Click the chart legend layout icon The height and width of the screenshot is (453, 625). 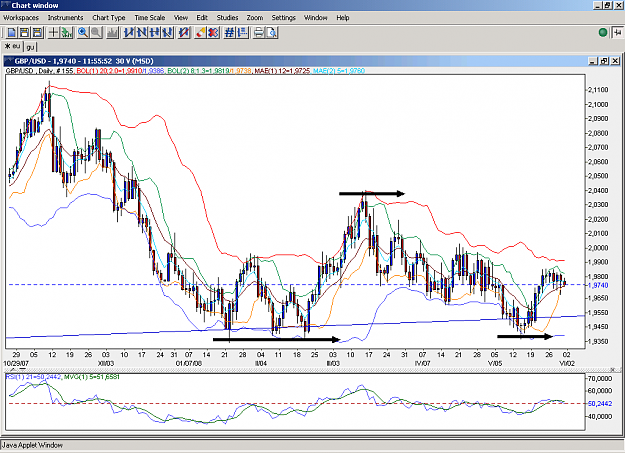pos(242,32)
